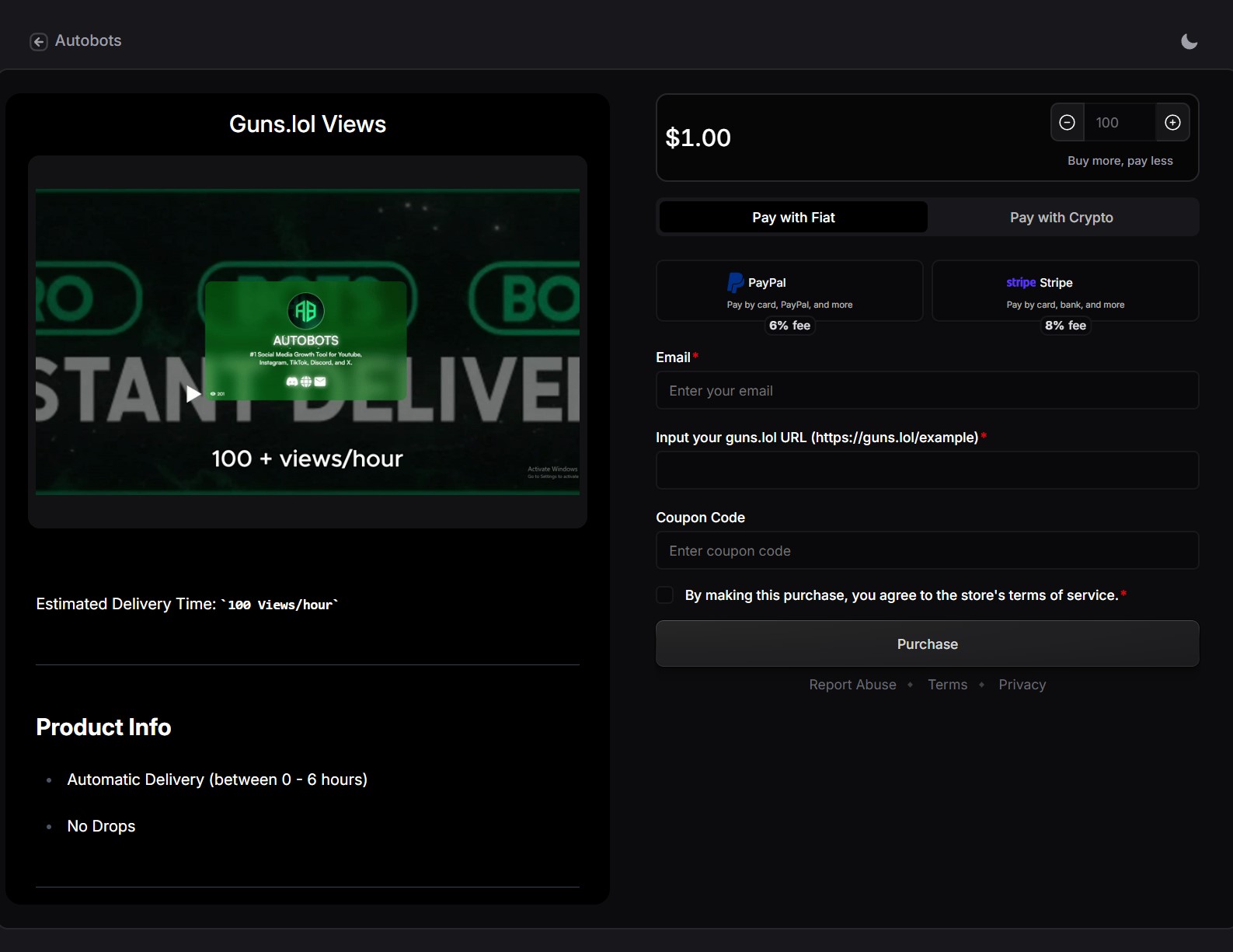Switch to the Pay with Fiat tab

(792, 218)
